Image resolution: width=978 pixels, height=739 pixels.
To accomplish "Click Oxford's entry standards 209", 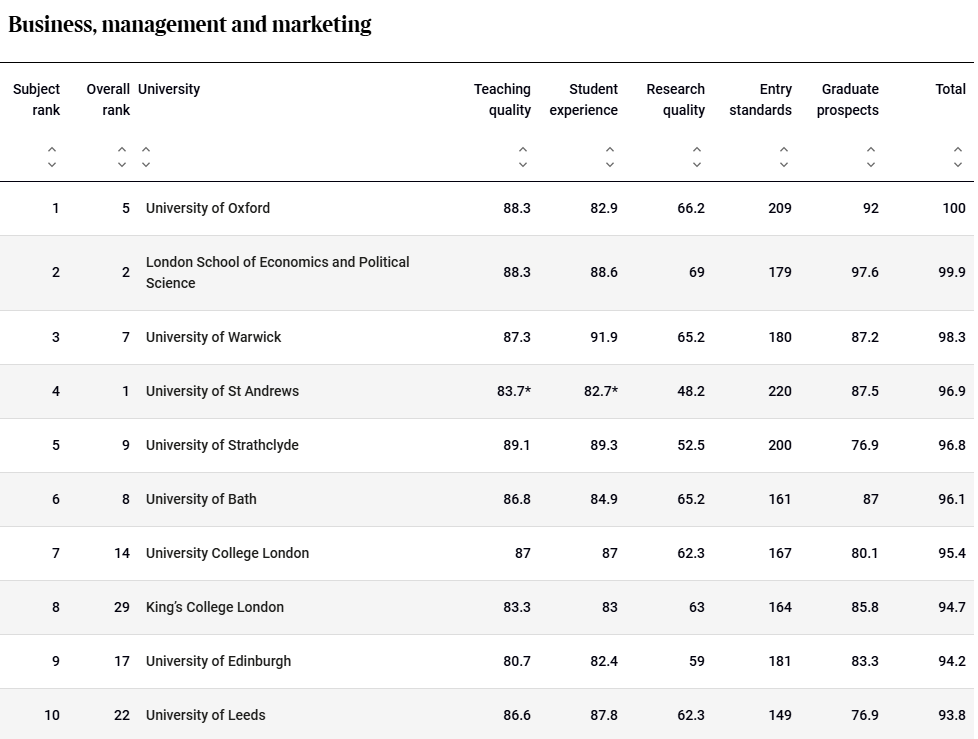I will tap(780, 208).
